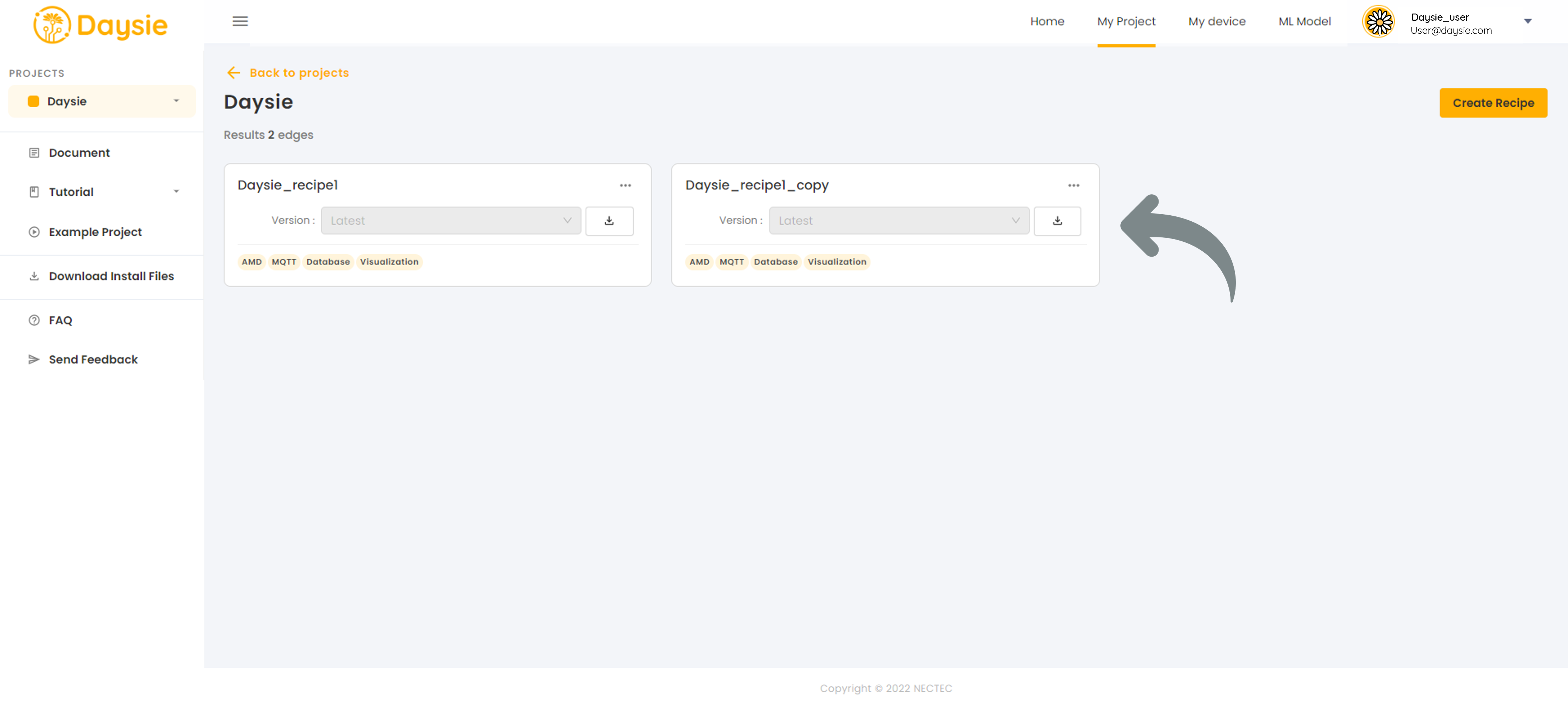The image size is (1568, 709).
Task: Open the ML Model tab
Action: point(1304,21)
